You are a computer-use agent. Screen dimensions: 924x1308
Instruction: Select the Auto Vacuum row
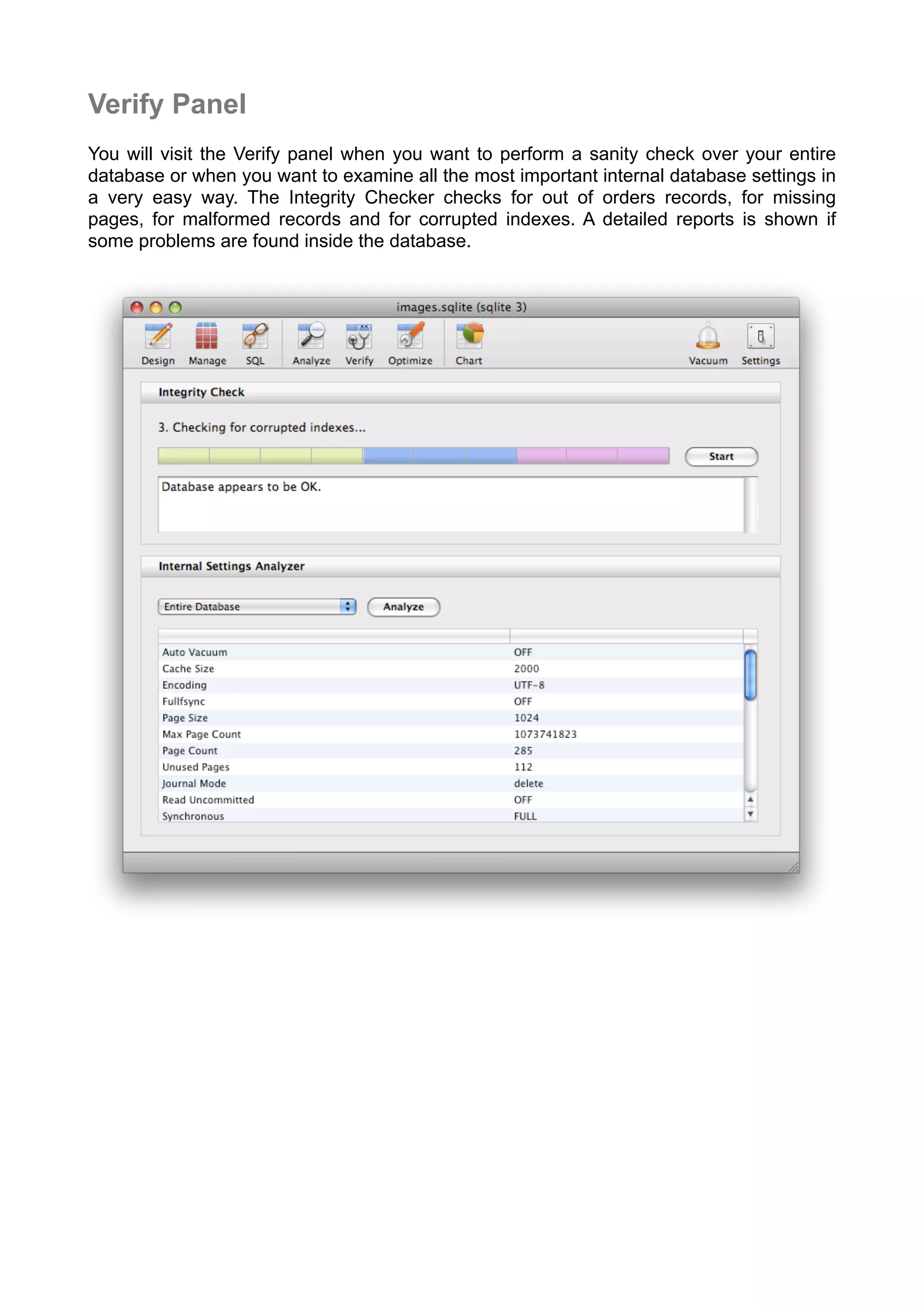451,652
